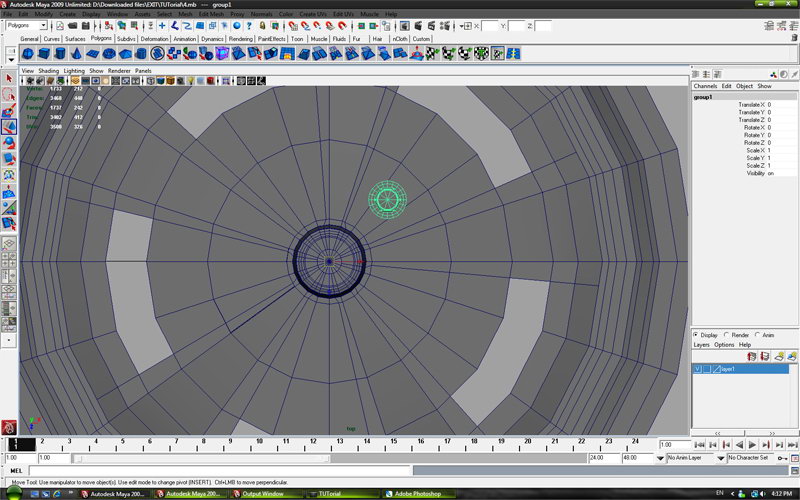The height and width of the screenshot is (500, 800).
Task: Click Options in the Layers panel
Action: [724, 345]
